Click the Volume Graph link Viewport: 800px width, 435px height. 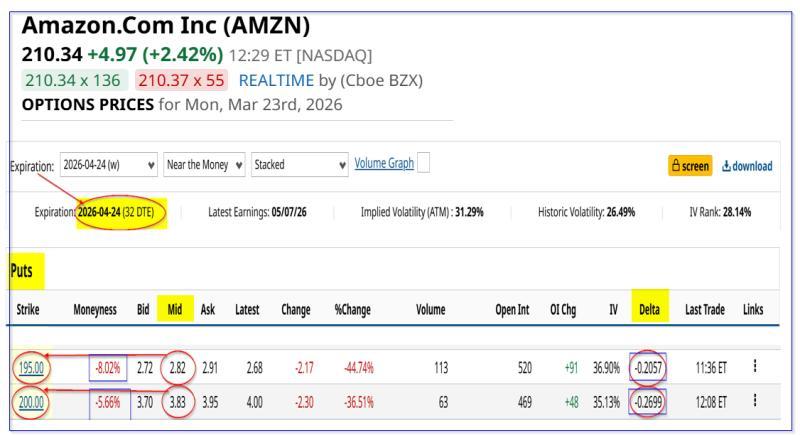coord(384,164)
